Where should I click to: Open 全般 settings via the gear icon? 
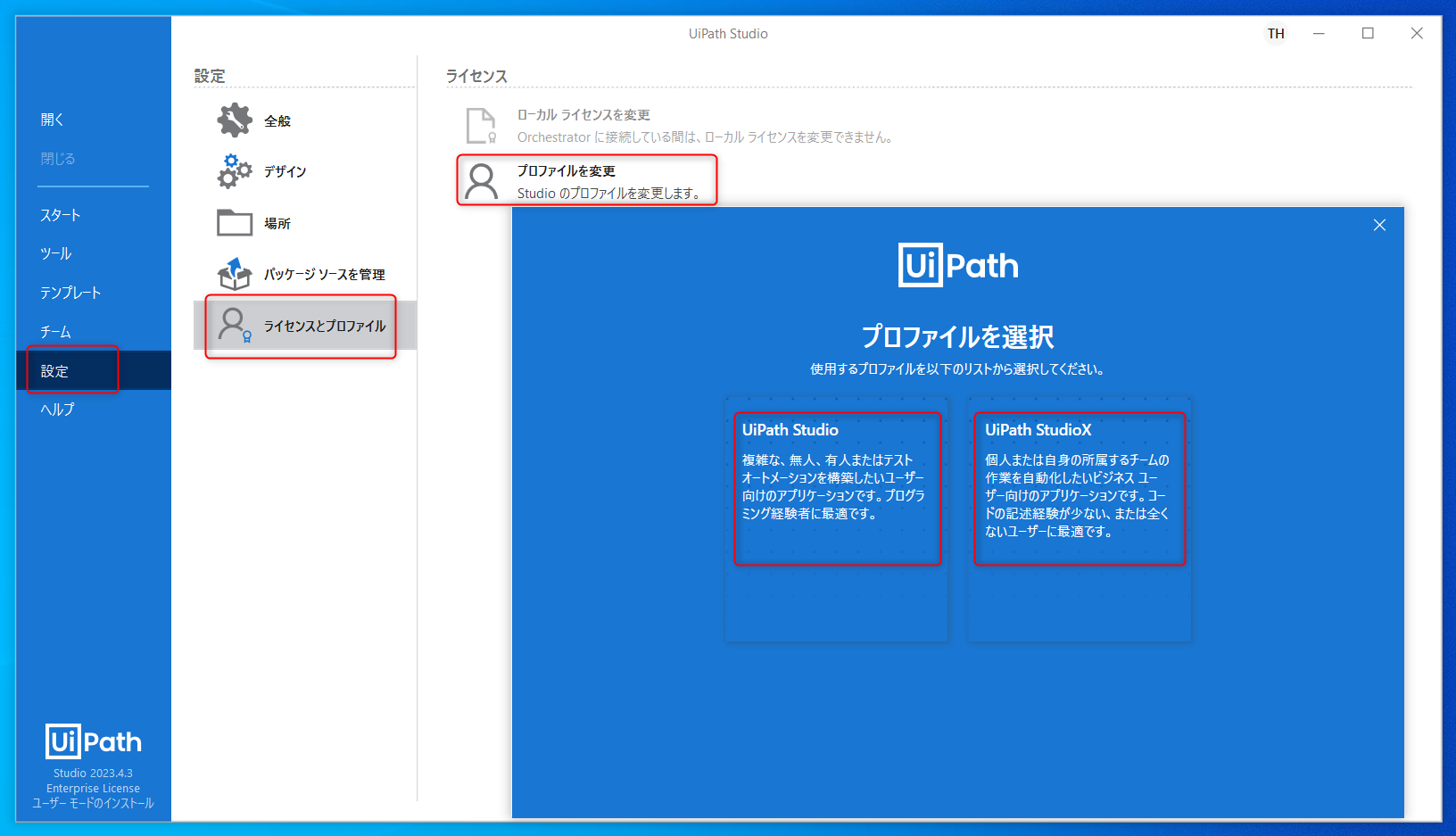(x=233, y=120)
